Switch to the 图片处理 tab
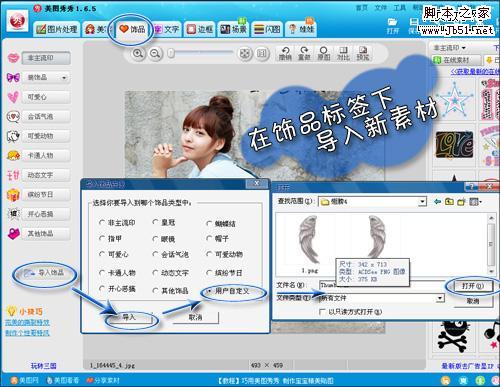The image size is (500, 387). (57, 29)
